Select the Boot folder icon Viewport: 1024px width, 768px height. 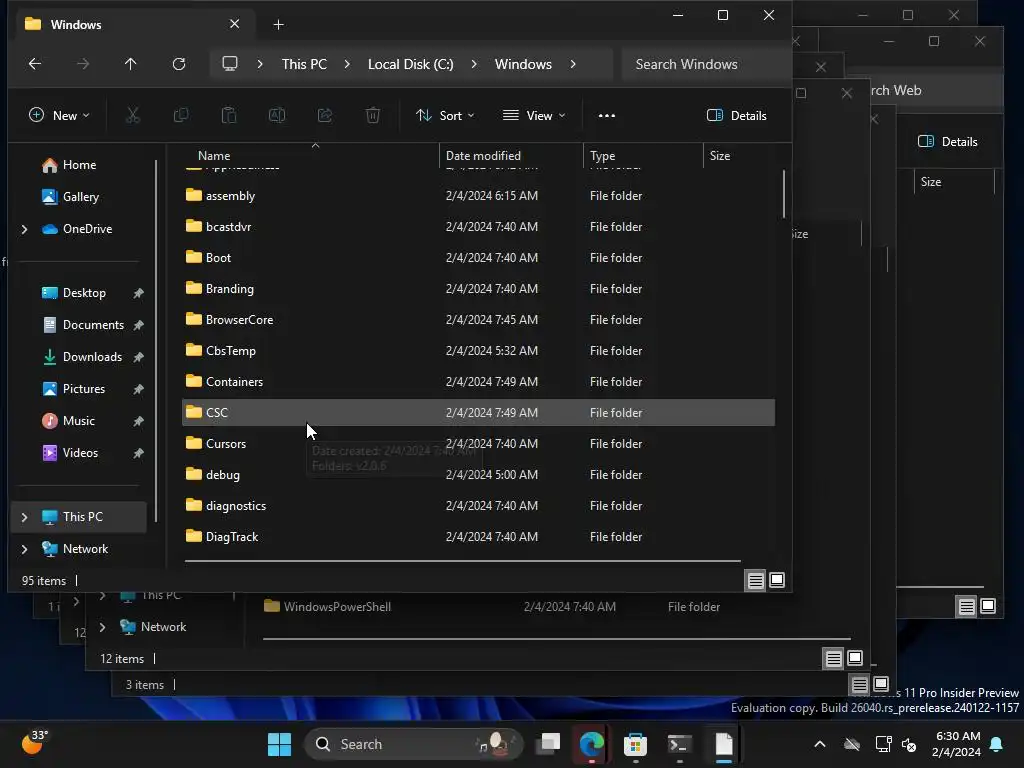(193, 257)
